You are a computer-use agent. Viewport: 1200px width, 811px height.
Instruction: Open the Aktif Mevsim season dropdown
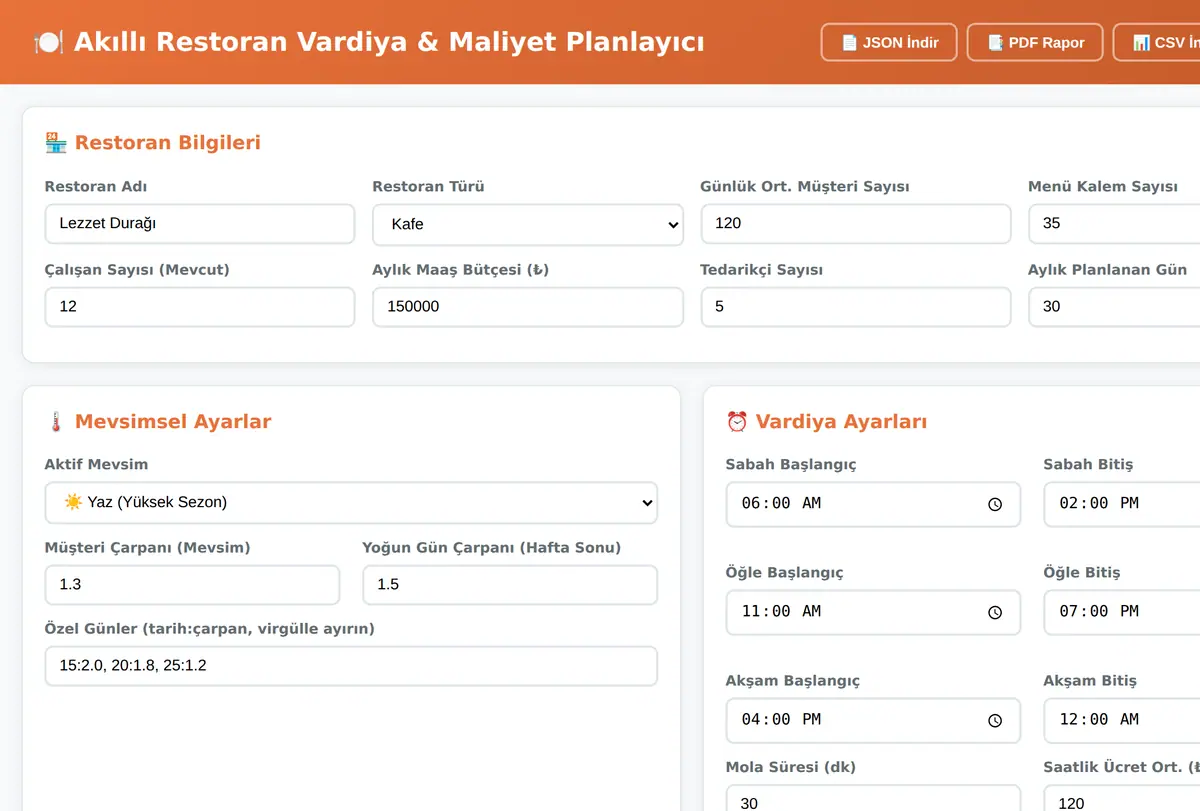coord(351,502)
